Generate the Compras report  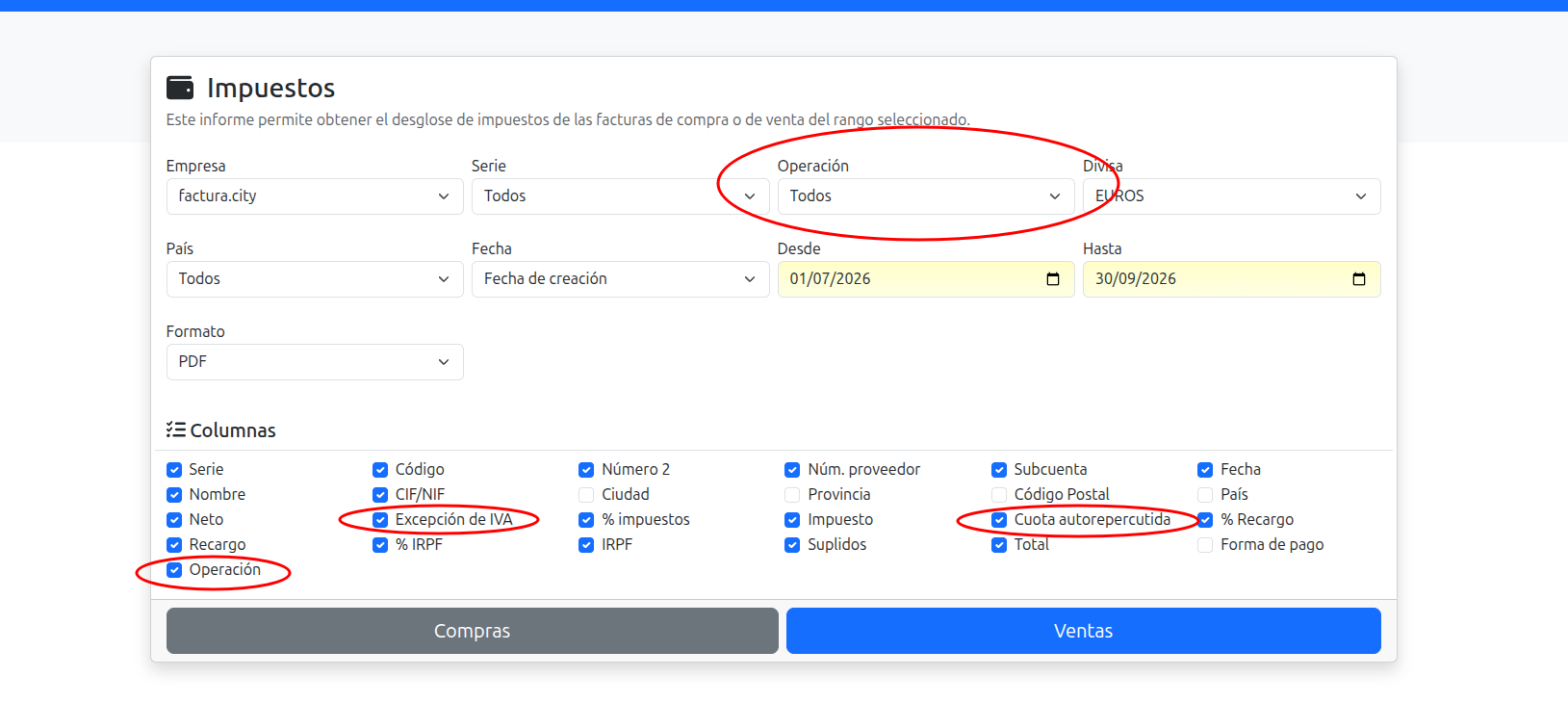(x=472, y=631)
